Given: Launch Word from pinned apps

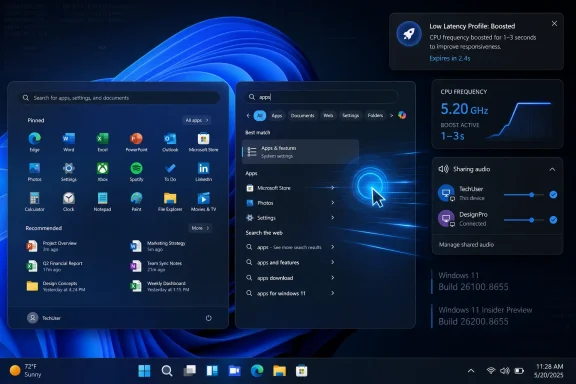Looking at the screenshot, I should coord(68,139).
